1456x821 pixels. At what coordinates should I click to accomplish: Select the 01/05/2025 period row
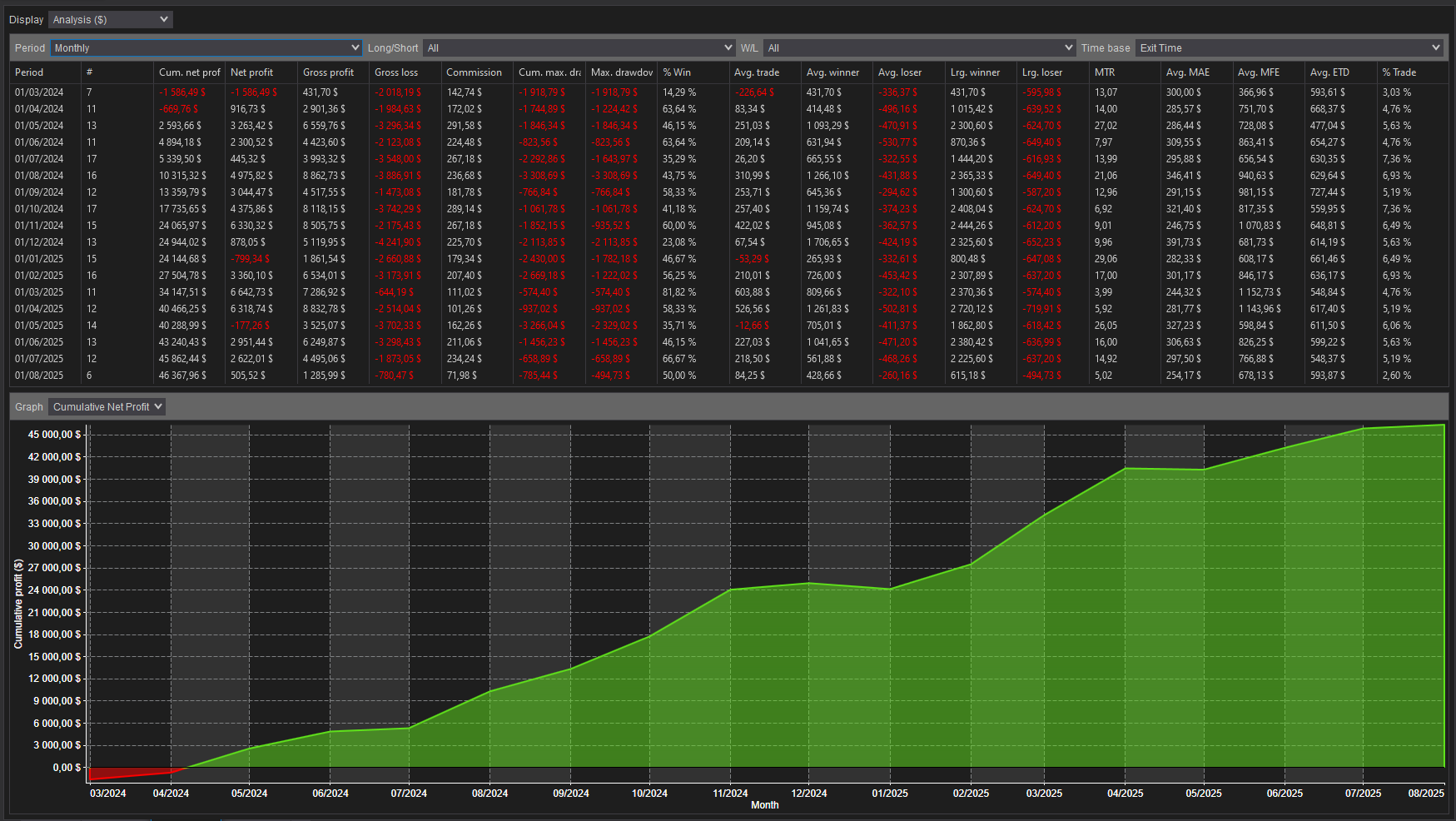(728, 326)
